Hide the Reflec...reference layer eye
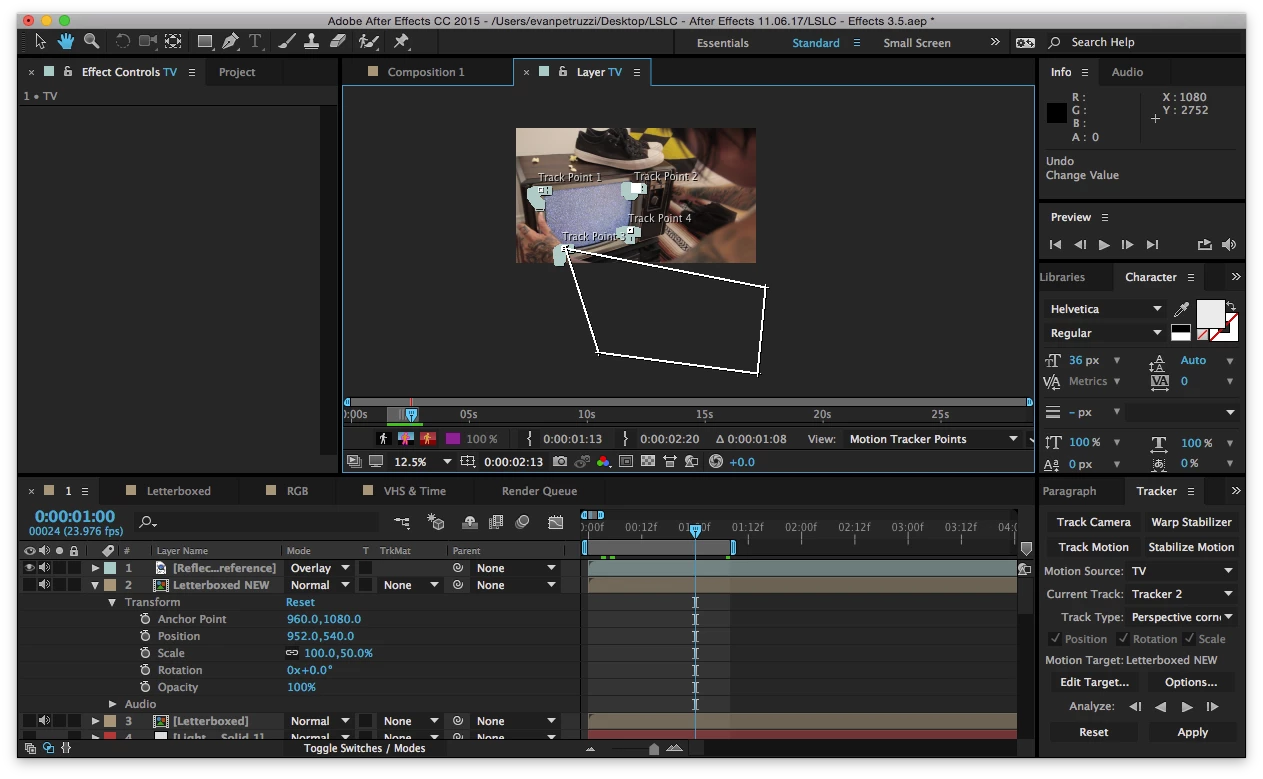 click(29, 568)
